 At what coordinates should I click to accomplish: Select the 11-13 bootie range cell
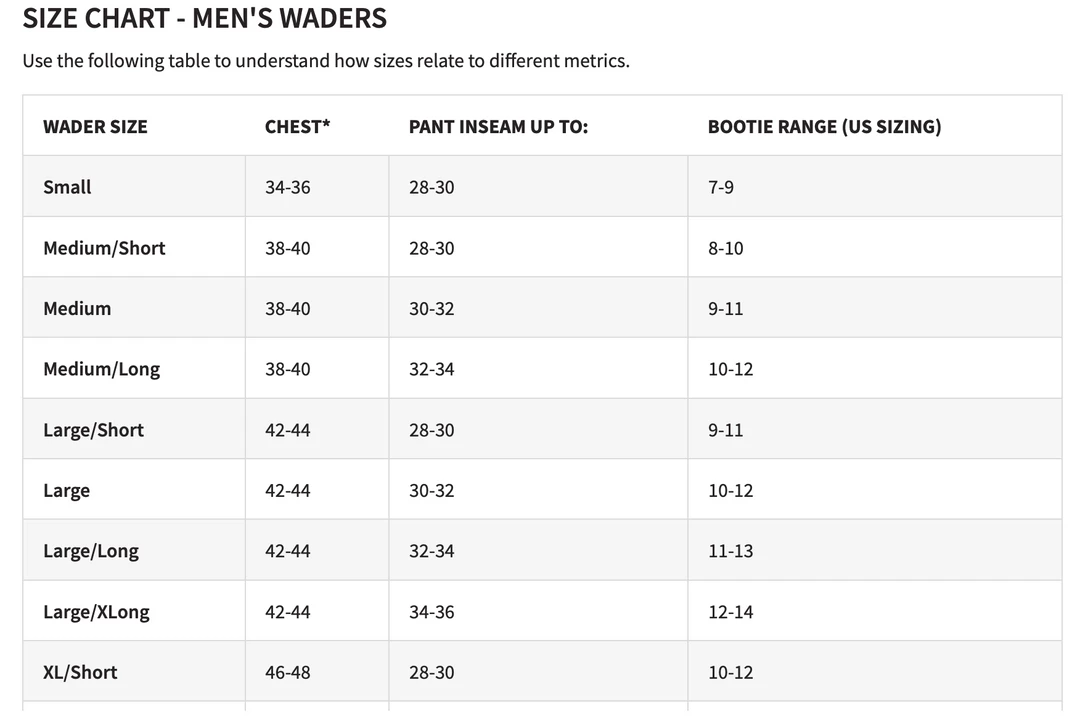(x=730, y=551)
